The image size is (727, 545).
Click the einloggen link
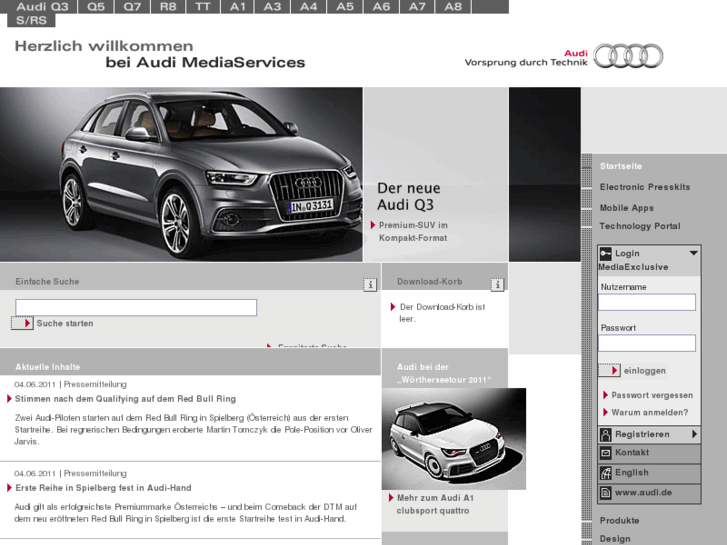coord(644,371)
